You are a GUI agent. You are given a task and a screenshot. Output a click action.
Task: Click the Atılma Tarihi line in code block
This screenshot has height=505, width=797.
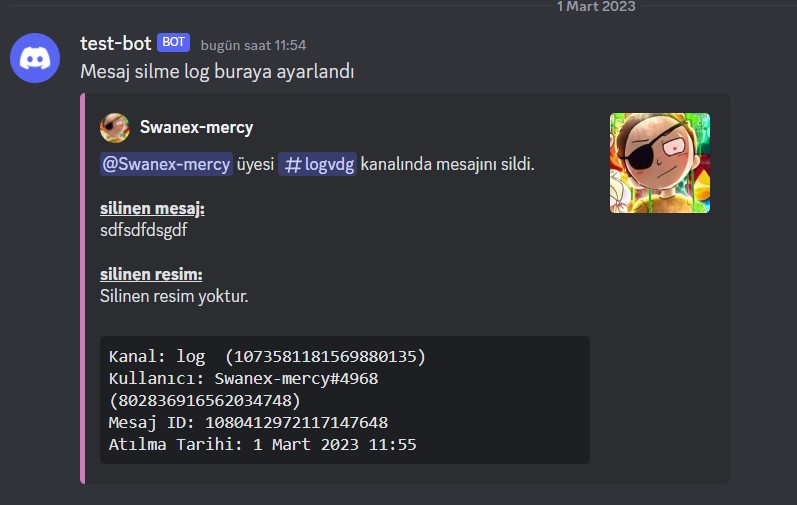click(x=262, y=445)
